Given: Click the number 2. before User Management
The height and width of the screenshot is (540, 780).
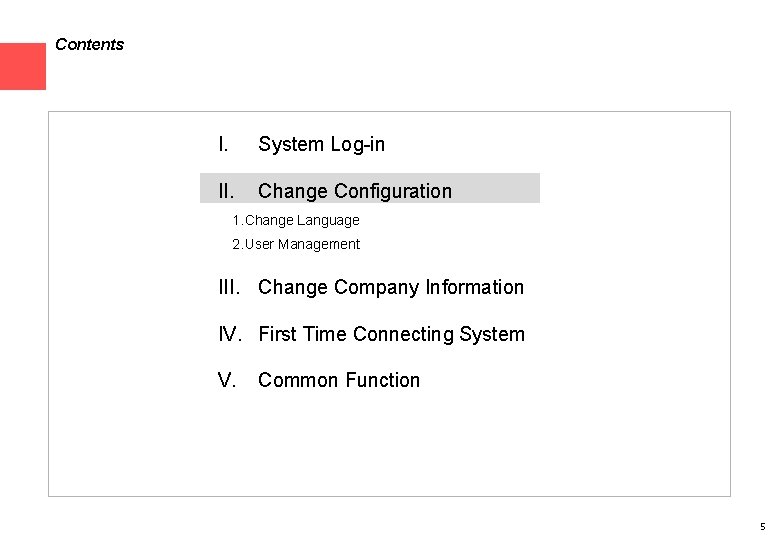Looking at the screenshot, I should point(237,244).
